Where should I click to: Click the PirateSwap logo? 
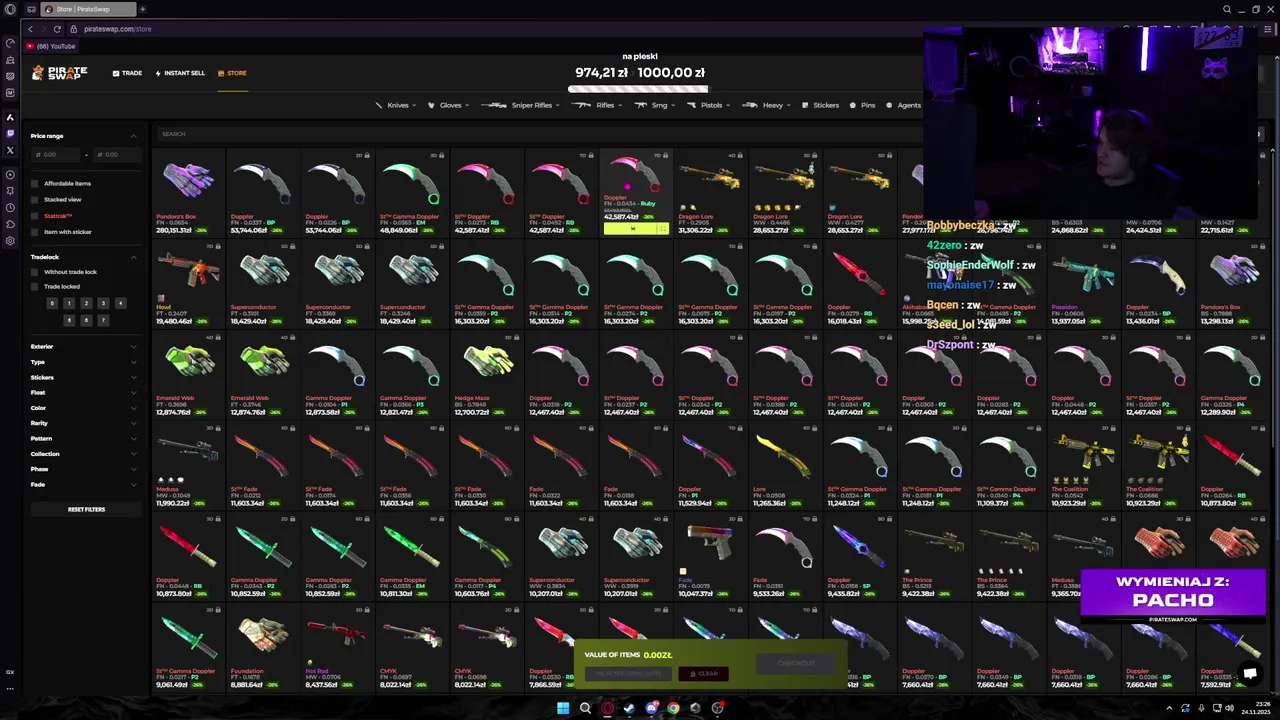click(60, 73)
